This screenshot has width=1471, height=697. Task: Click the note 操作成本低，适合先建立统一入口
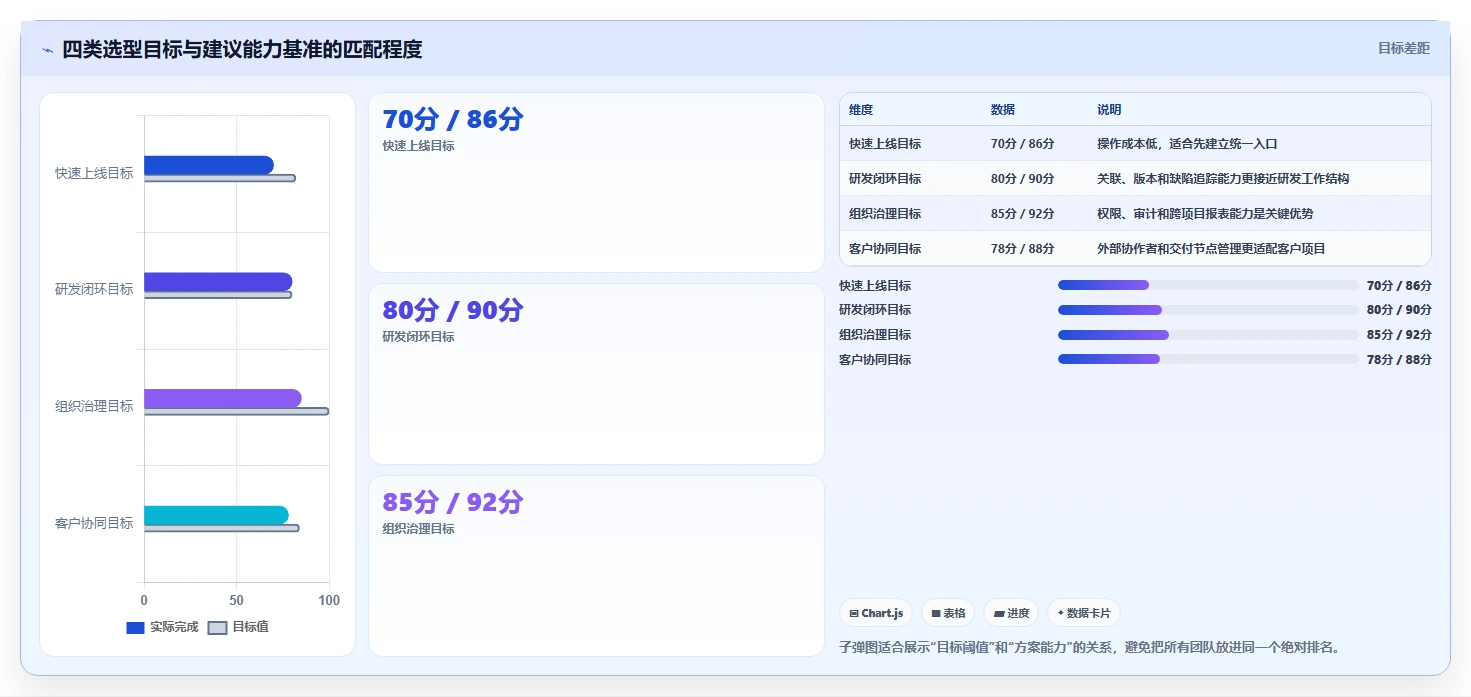(1187, 144)
